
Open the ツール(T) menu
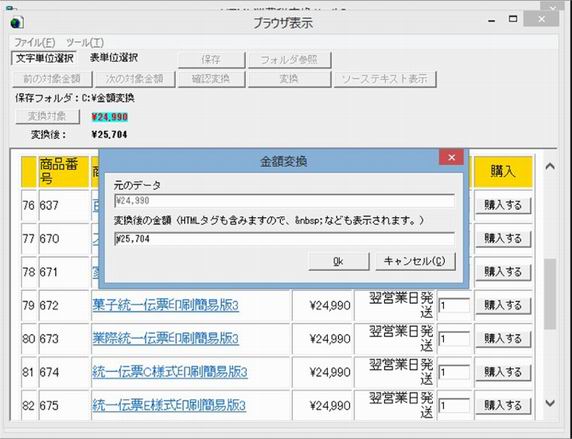pyautogui.click(x=85, y=42)
